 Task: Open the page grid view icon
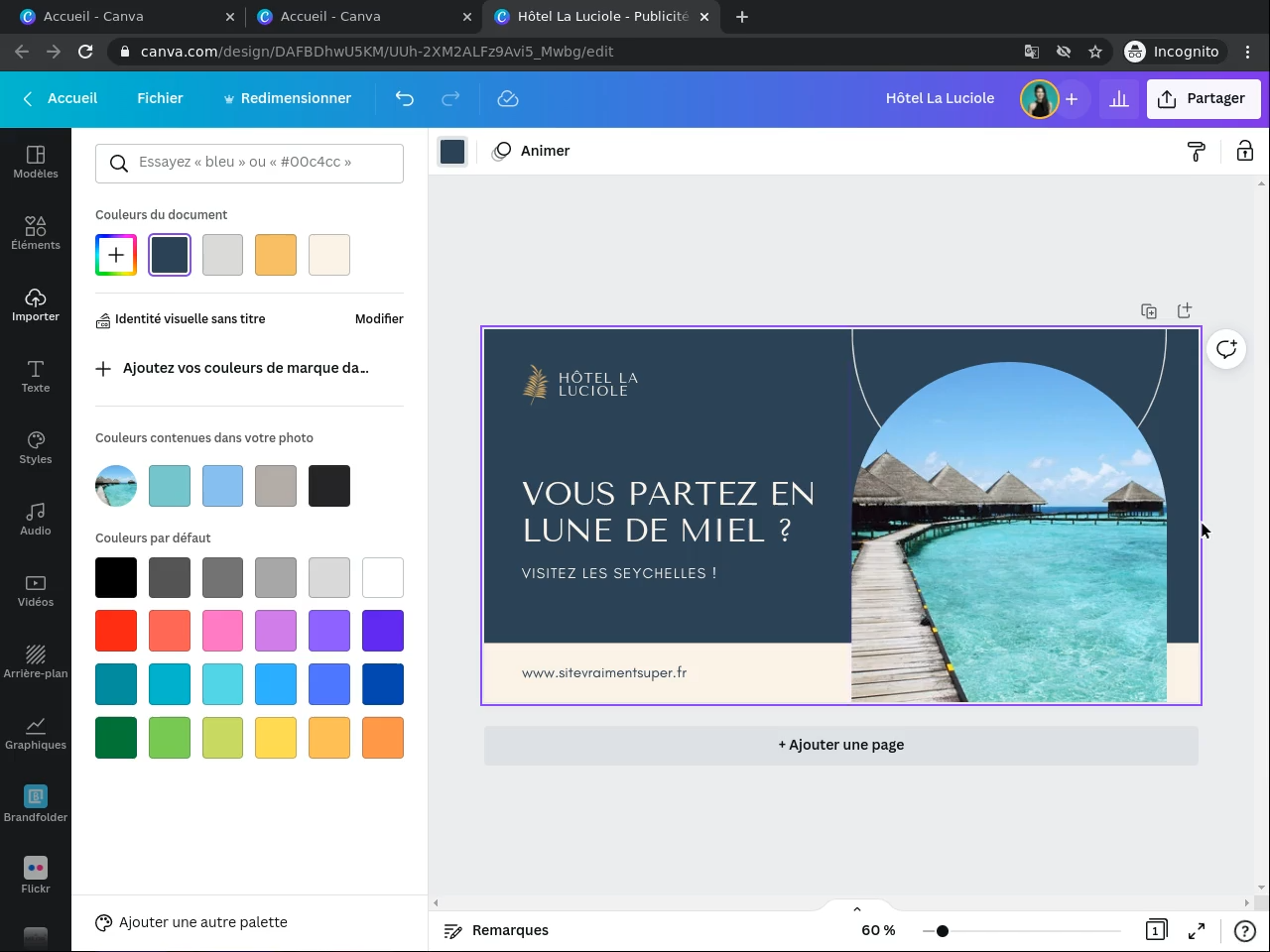(x=1155, y=930)
